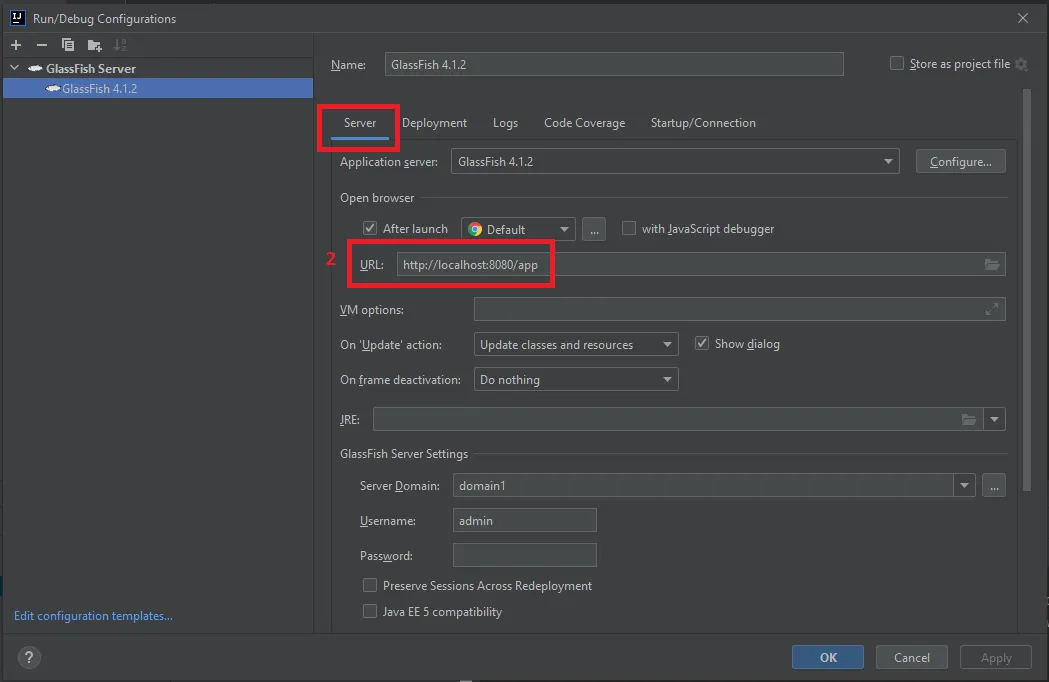This screenshot has width=1049, height=682.
Task: Expand the VM options field
Action: (991, 309)
